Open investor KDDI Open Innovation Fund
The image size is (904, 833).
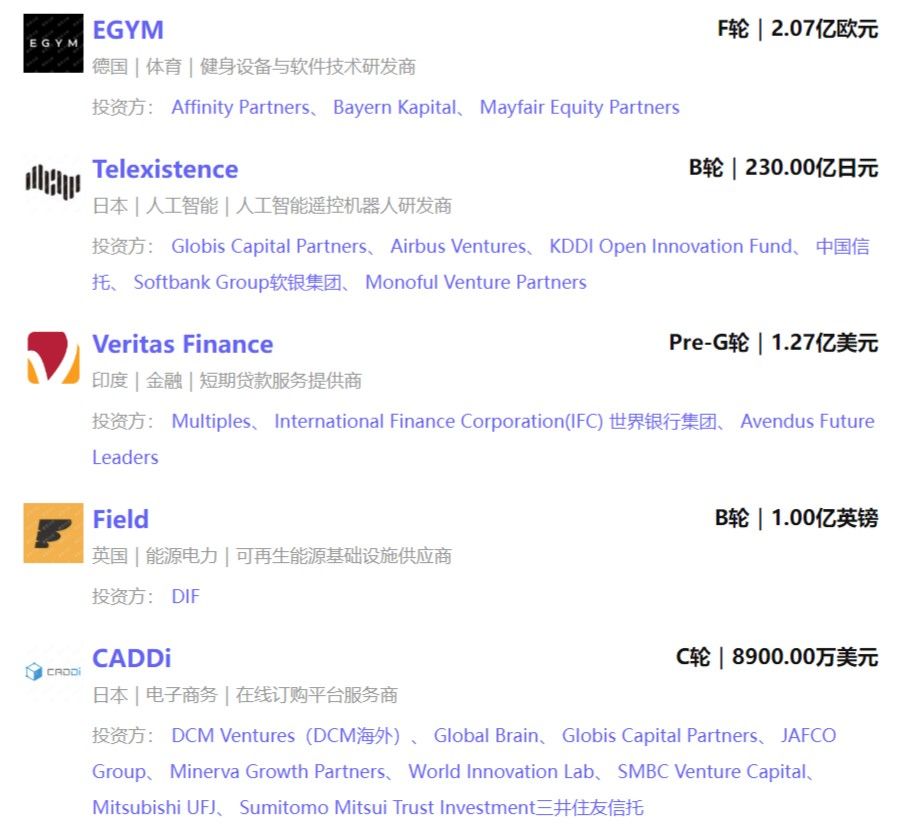(671, 247)
